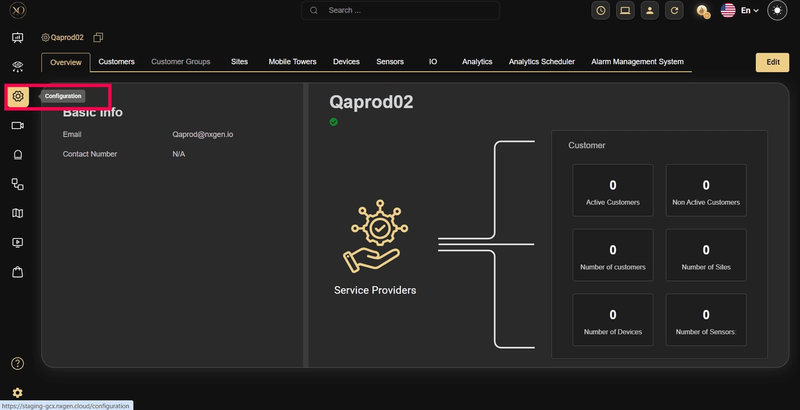Image resolution: width=800 pixels, height=410 pixels.
Task: Click the Non Active Customers card
Action: pyautogui.click(x=706, y=190)
